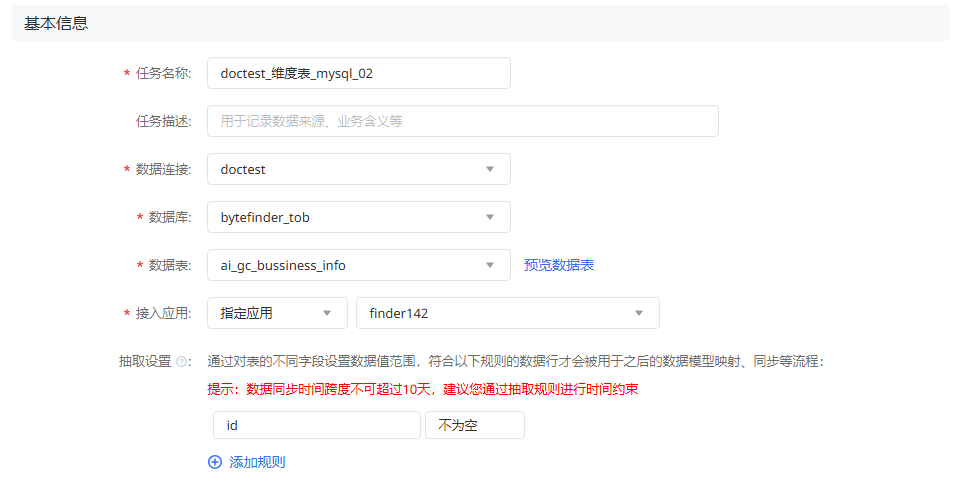This screenshot has width=969, height=483.
Task: Focus the 任务名称 input field
Action: tap(359, 74)
